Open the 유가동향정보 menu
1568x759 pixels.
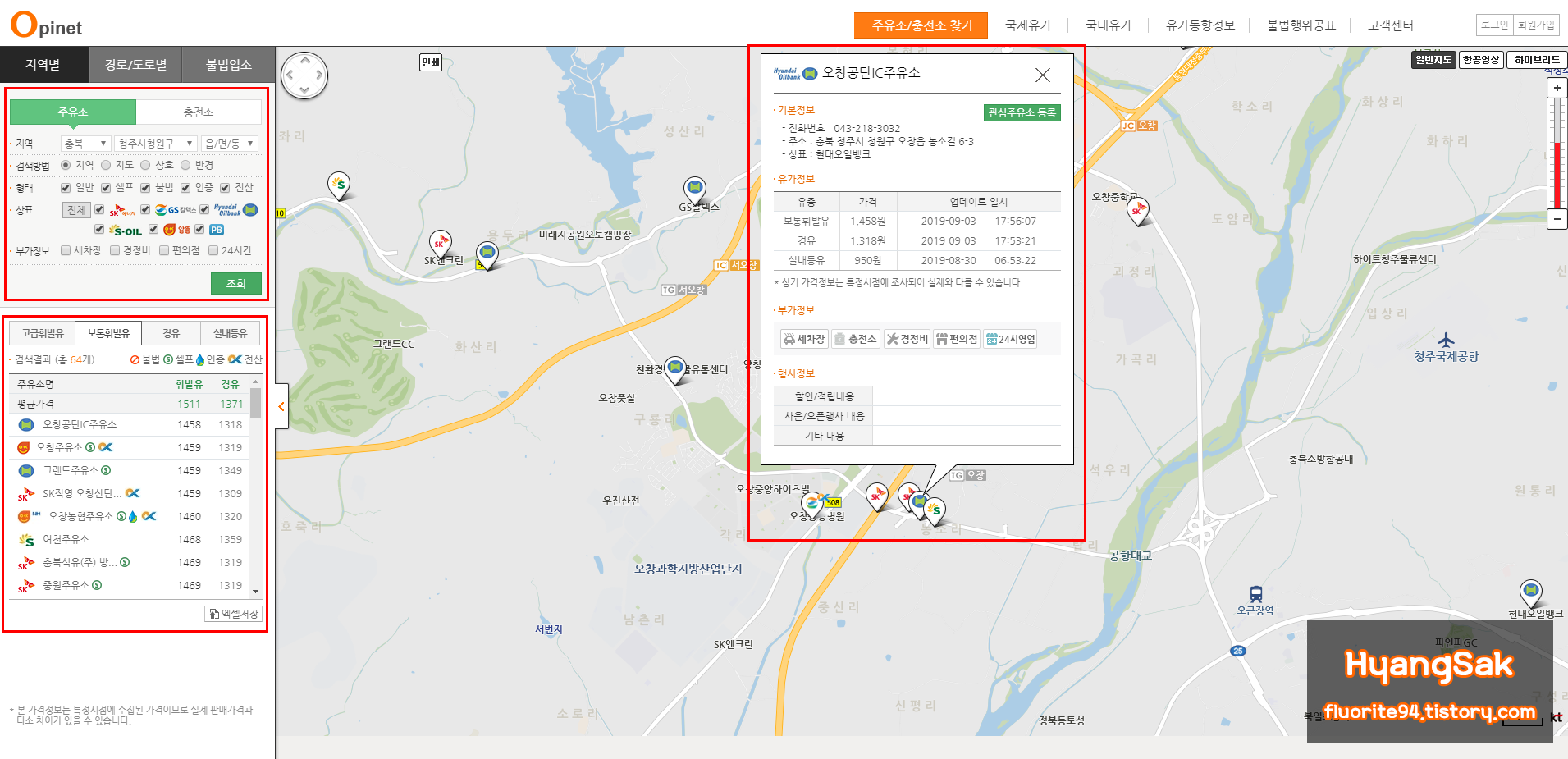tap(1200, 25)
